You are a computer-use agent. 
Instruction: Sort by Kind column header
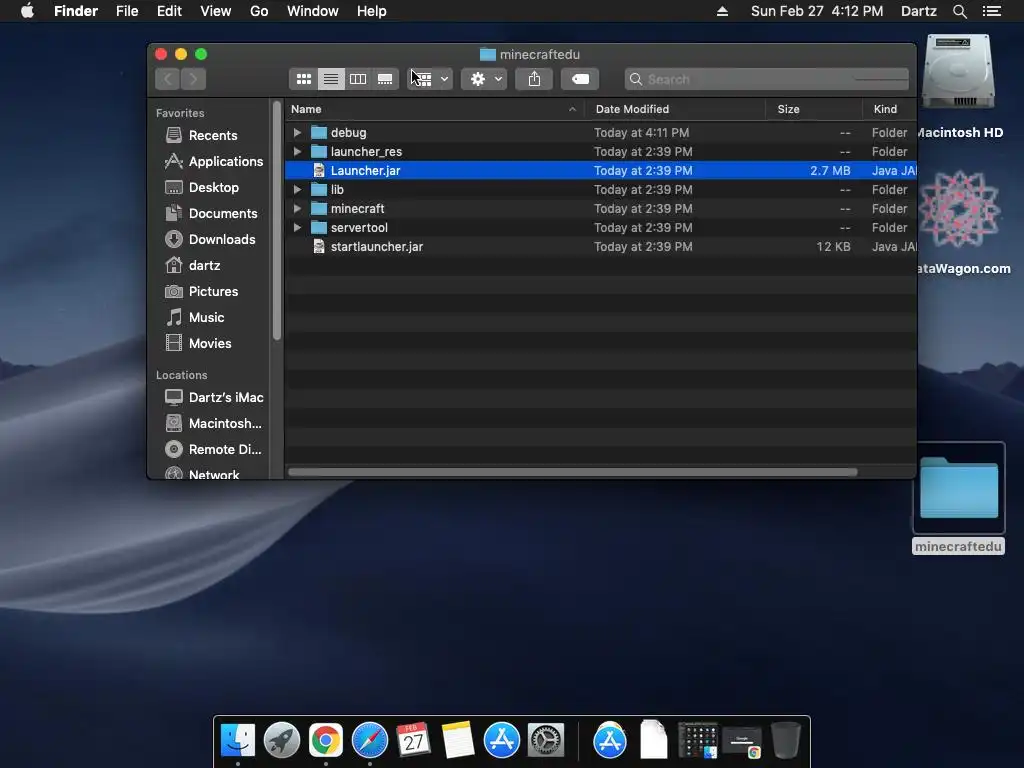coord(889,109)
